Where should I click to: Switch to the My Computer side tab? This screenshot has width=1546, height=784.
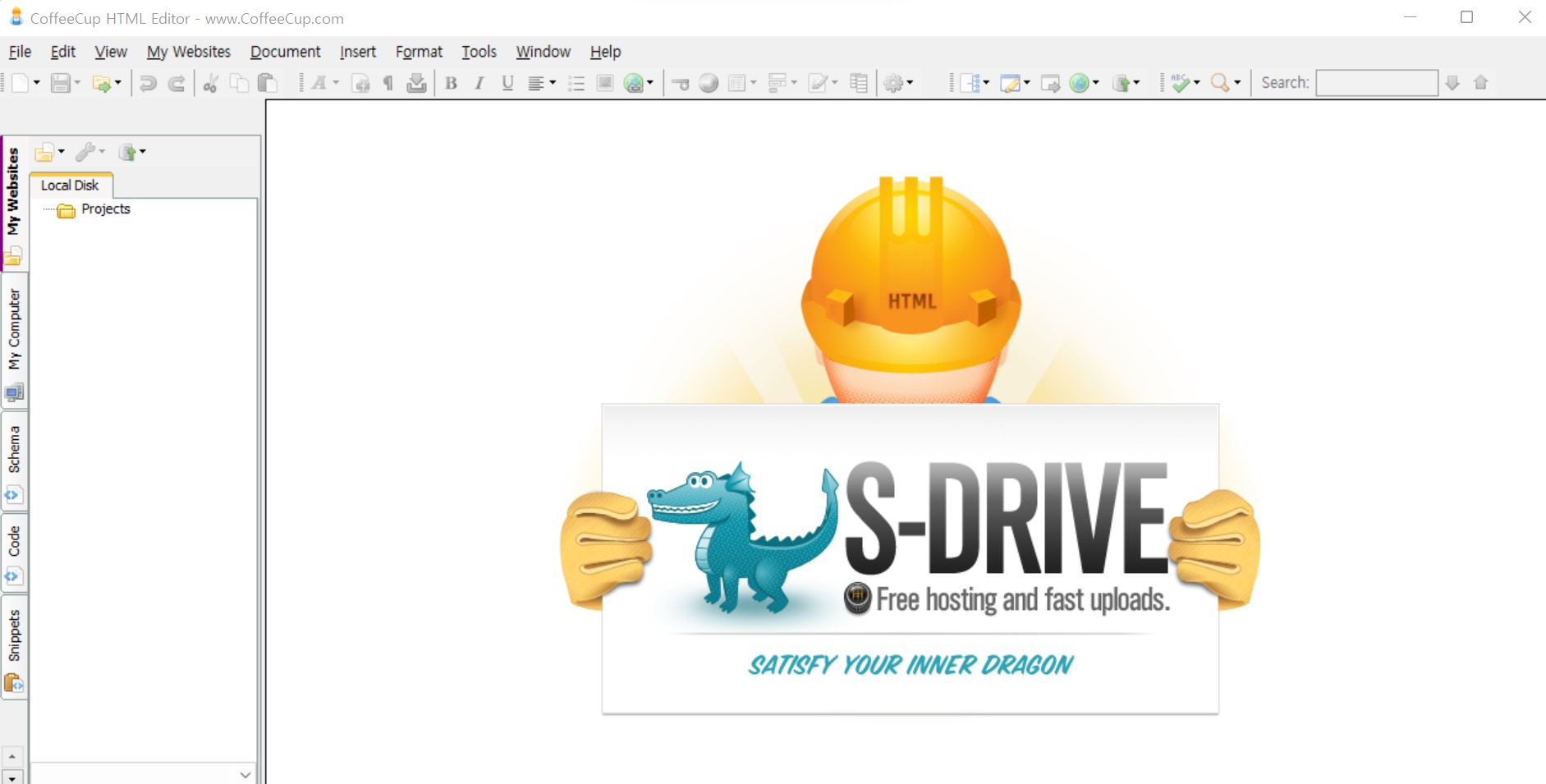[x=14, y=341]
